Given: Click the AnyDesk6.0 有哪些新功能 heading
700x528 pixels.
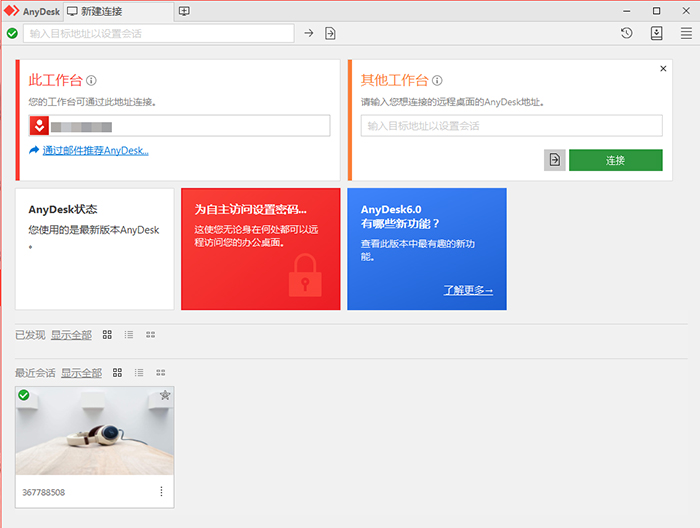Looking at the screenshot, I should [x=400, y=216].
